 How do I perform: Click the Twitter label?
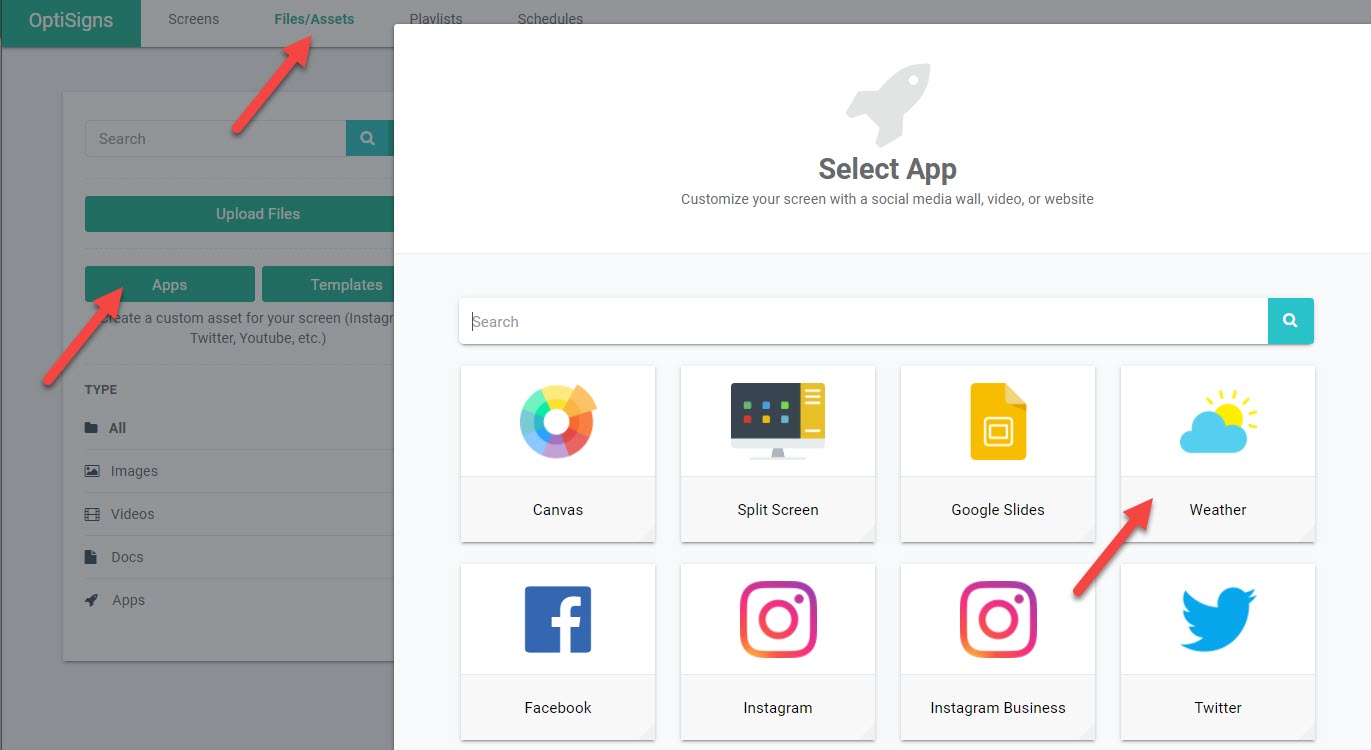pyautogui.click(x=1218, y=707)
